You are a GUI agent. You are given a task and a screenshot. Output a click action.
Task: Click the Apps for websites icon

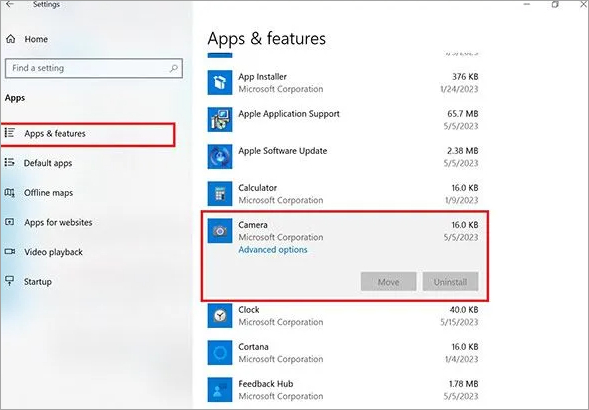point(9,222)
